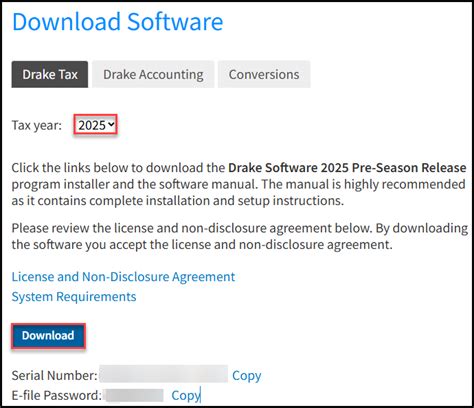This screenshot has width=474, height=408.
Task: Open License and Non-Disclosure Agreement link
Action: coord(123,277)
